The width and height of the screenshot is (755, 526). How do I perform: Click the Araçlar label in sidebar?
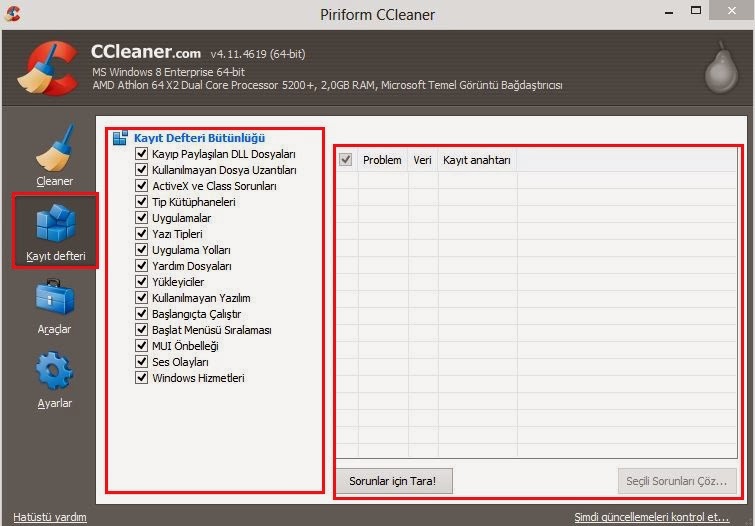[54, 329]
